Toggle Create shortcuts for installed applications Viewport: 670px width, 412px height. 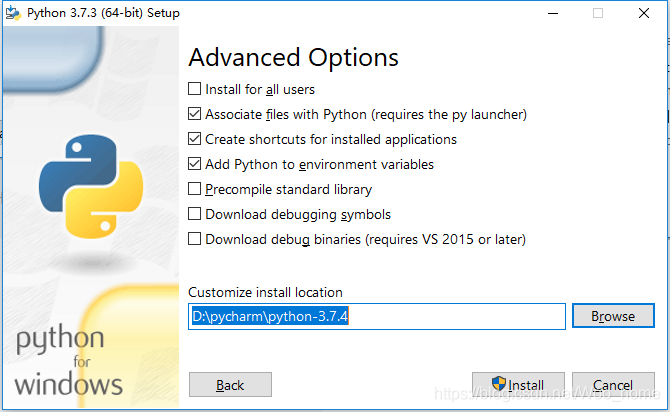pos(194,139)
